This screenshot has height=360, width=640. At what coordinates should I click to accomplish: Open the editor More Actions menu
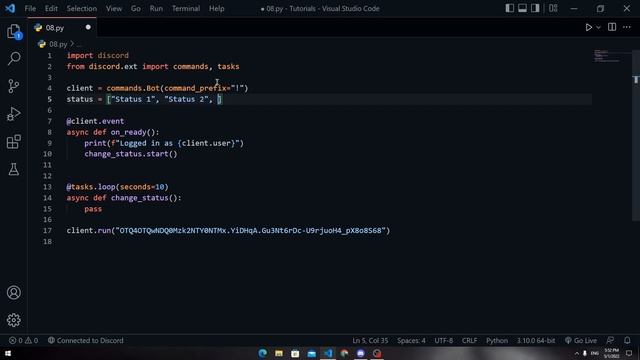[x=627, y=27]
